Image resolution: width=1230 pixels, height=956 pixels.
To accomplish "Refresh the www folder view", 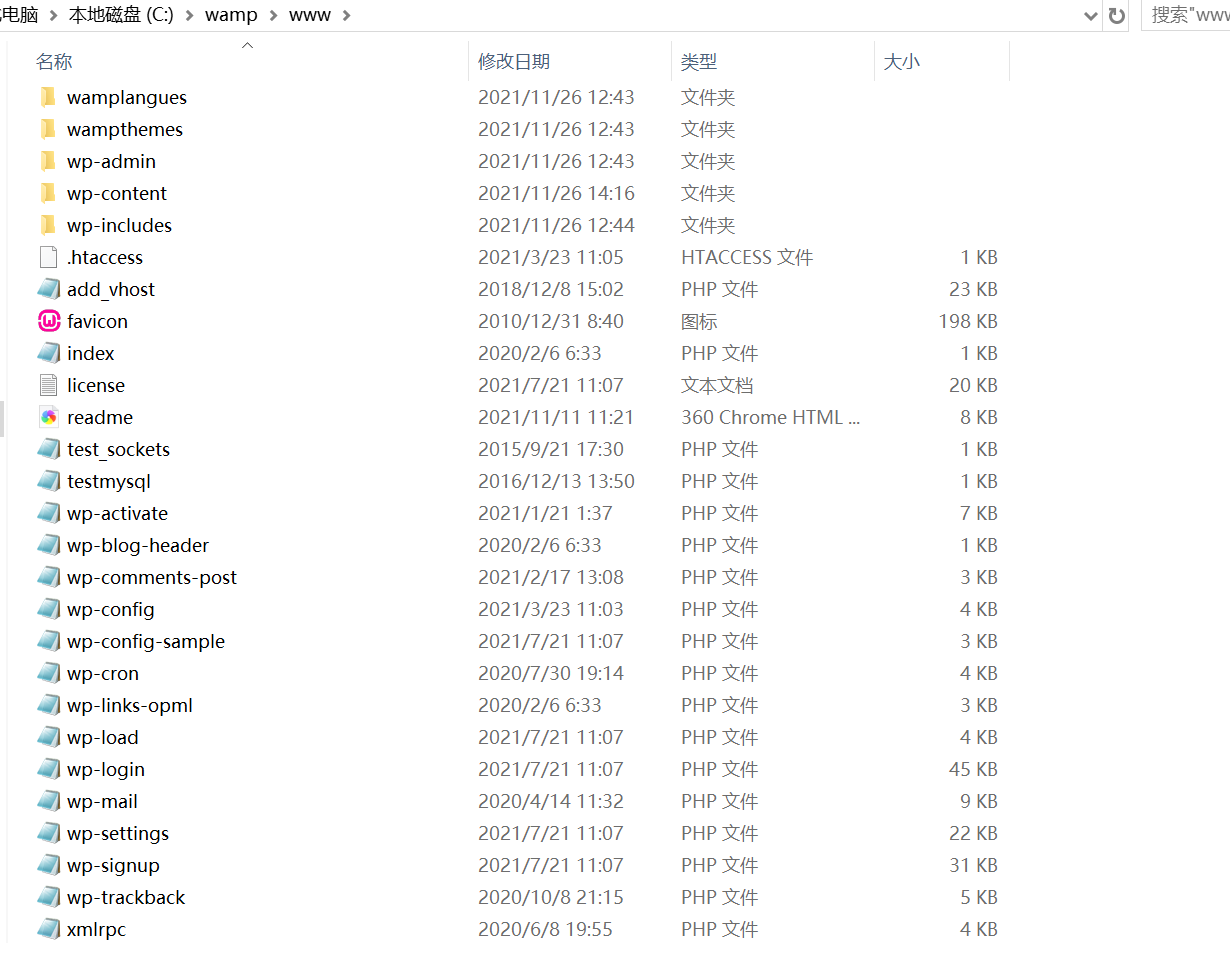I will click(1117, 15).
